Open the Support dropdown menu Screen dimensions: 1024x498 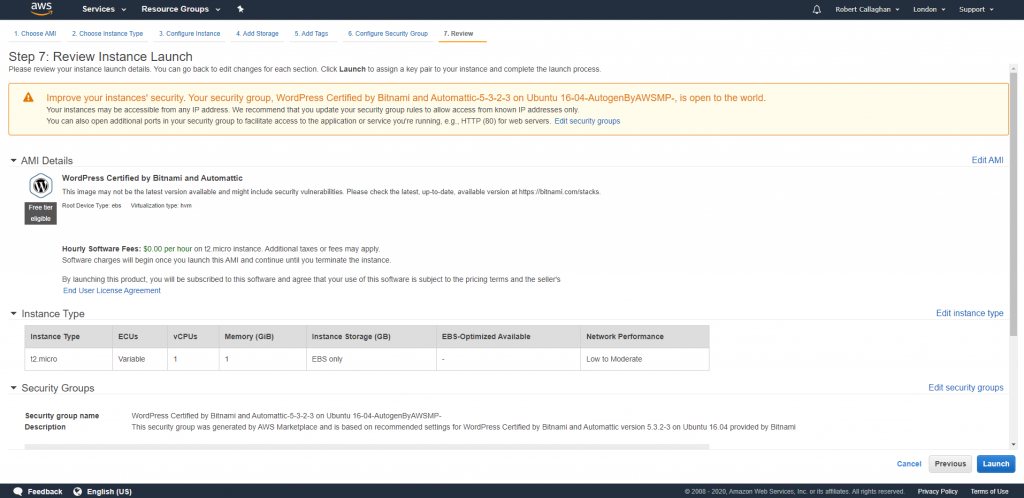pos(976,9)
